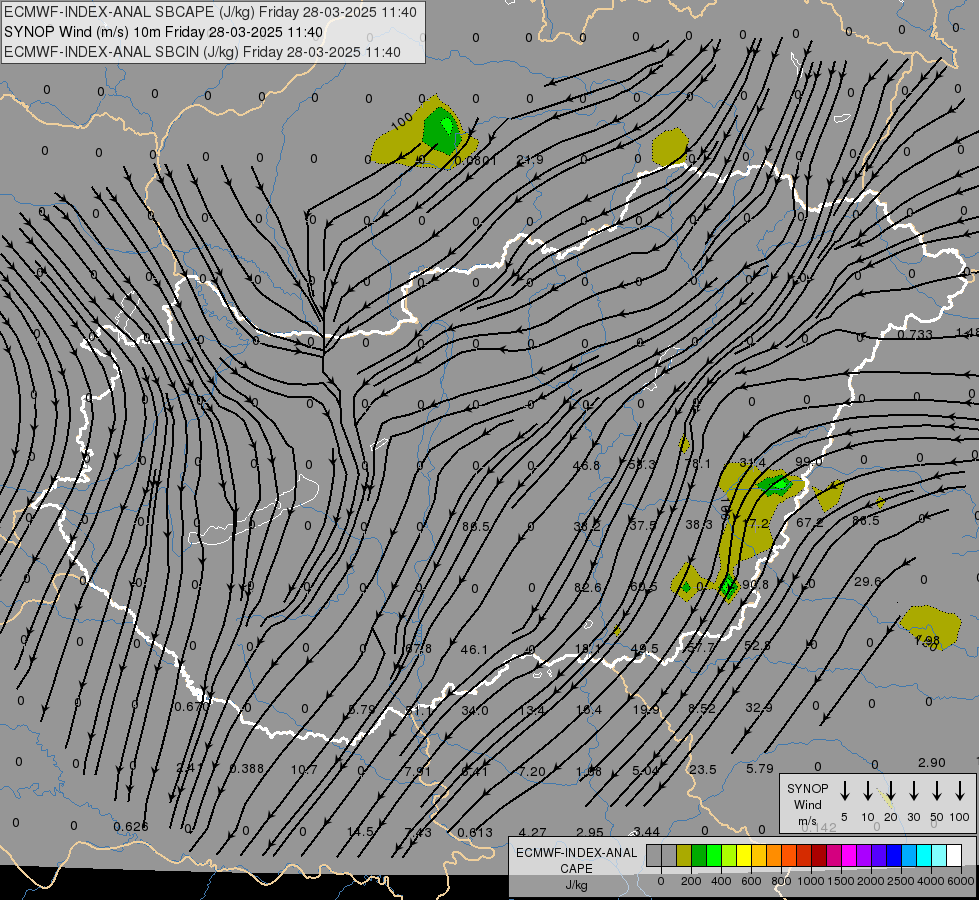
Task: Click the map value 29.6
Action: 867,581
